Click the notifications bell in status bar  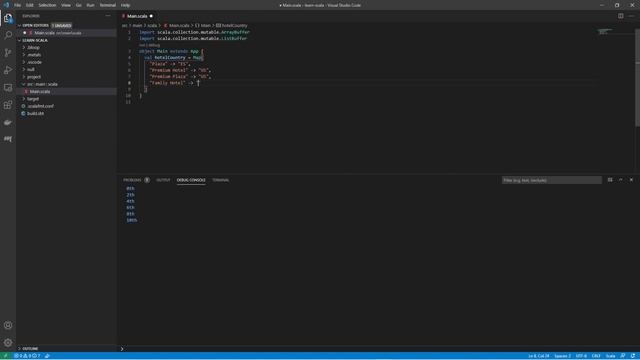click(633, 356)
